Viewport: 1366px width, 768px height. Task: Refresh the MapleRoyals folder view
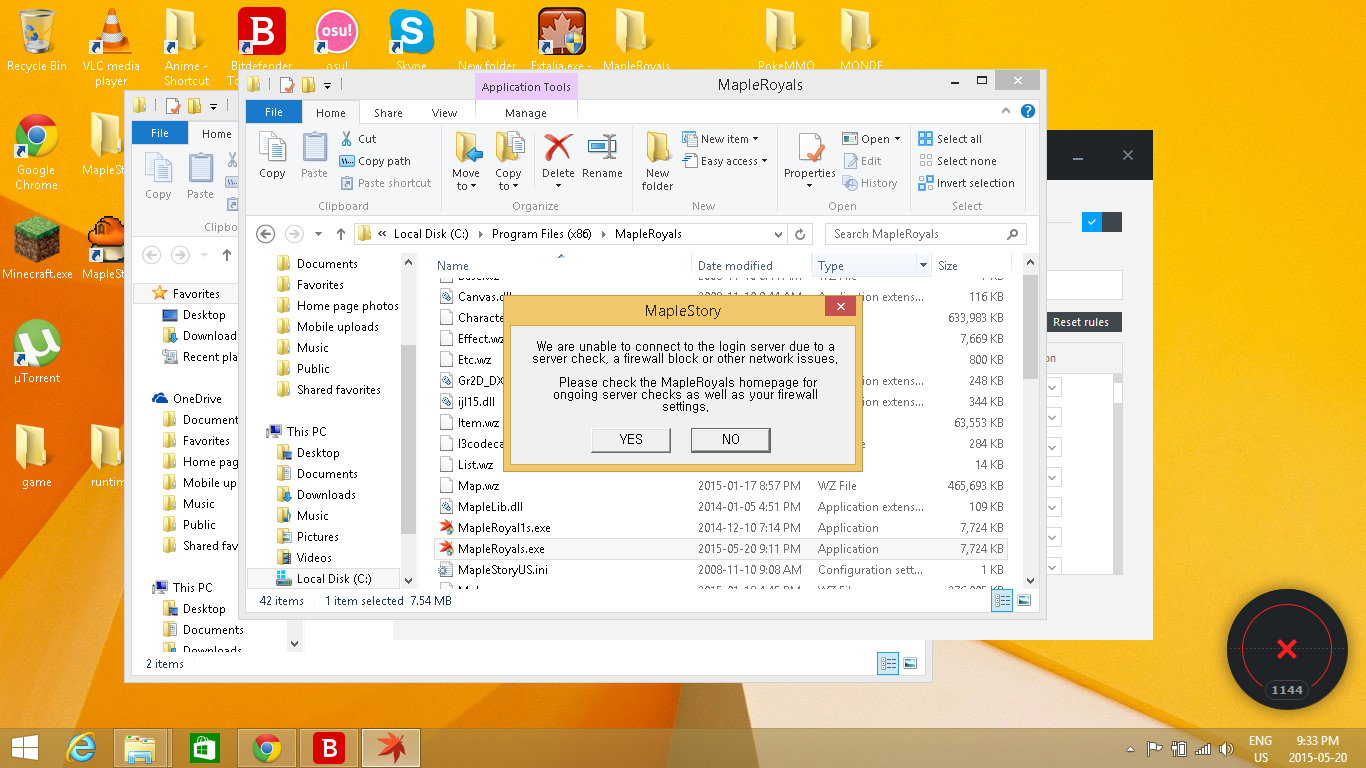(x=800, y=234)
